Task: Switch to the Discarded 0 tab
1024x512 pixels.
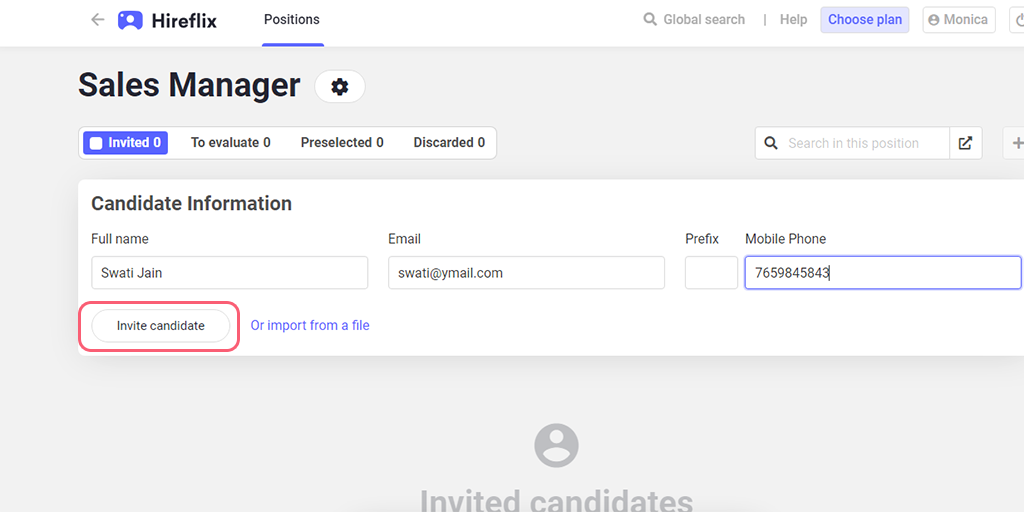Action: 449,142
